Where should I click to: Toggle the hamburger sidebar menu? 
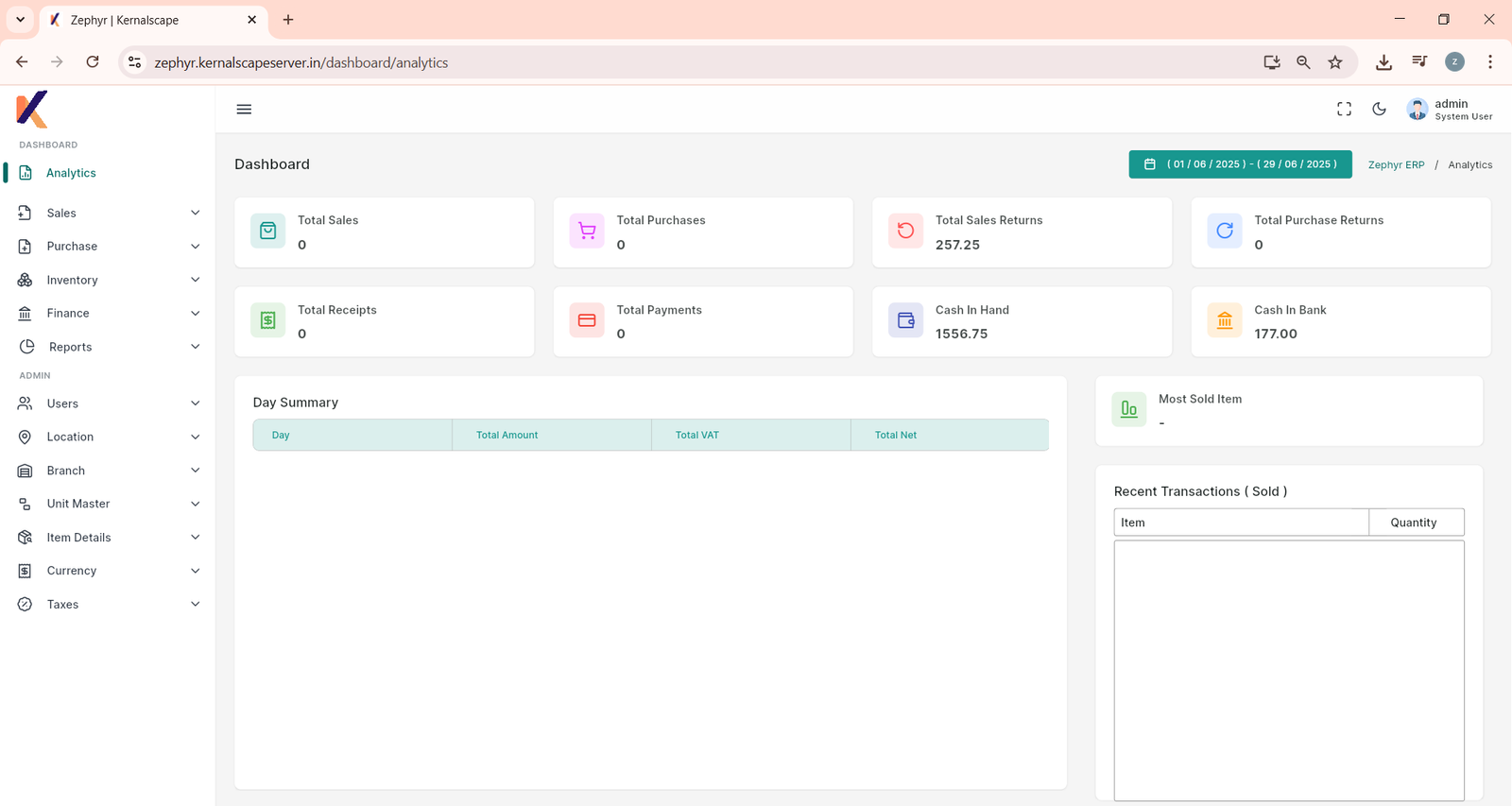pyautogui.click(x=244, y=110)
